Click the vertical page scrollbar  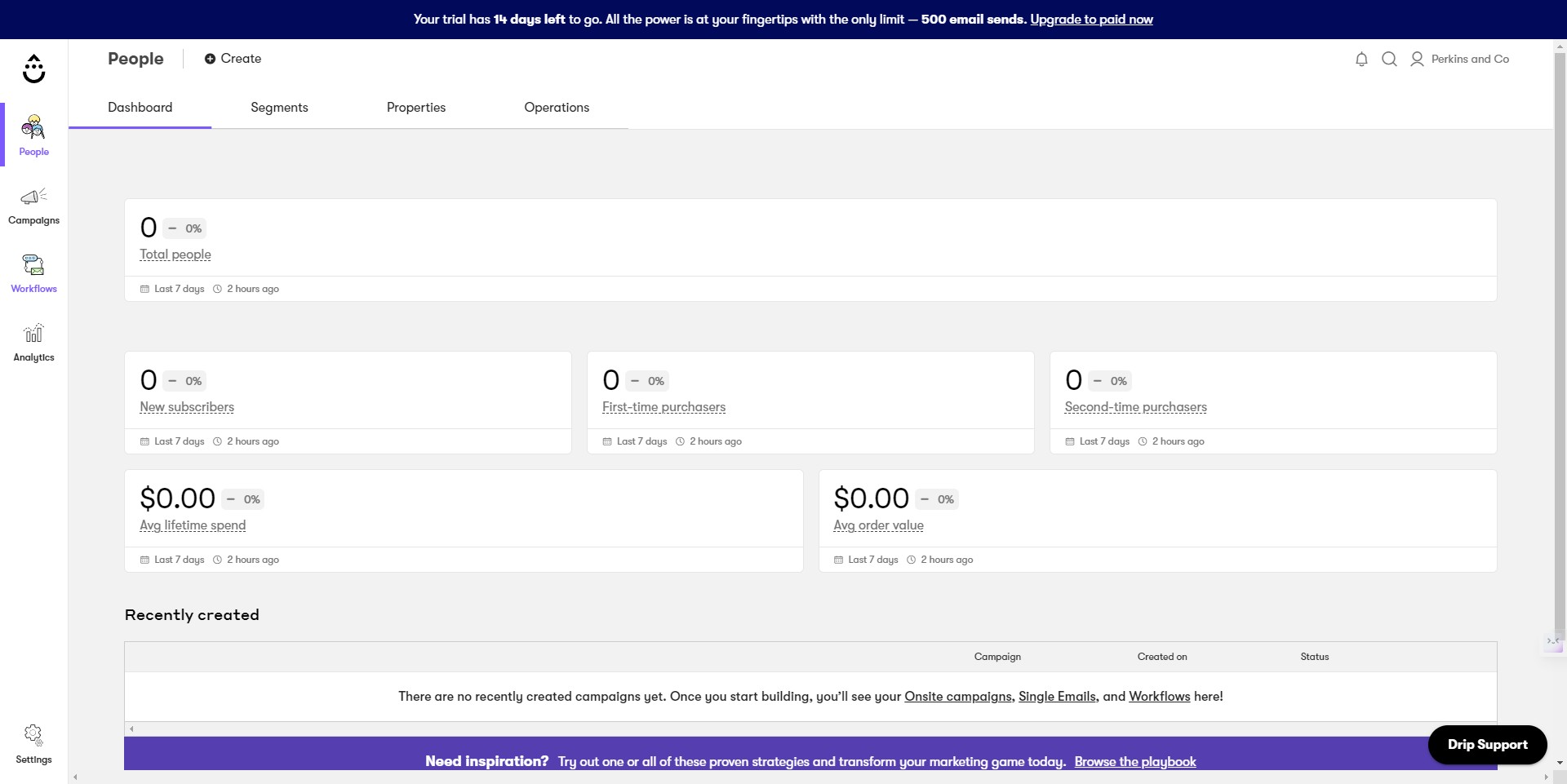1560,343
